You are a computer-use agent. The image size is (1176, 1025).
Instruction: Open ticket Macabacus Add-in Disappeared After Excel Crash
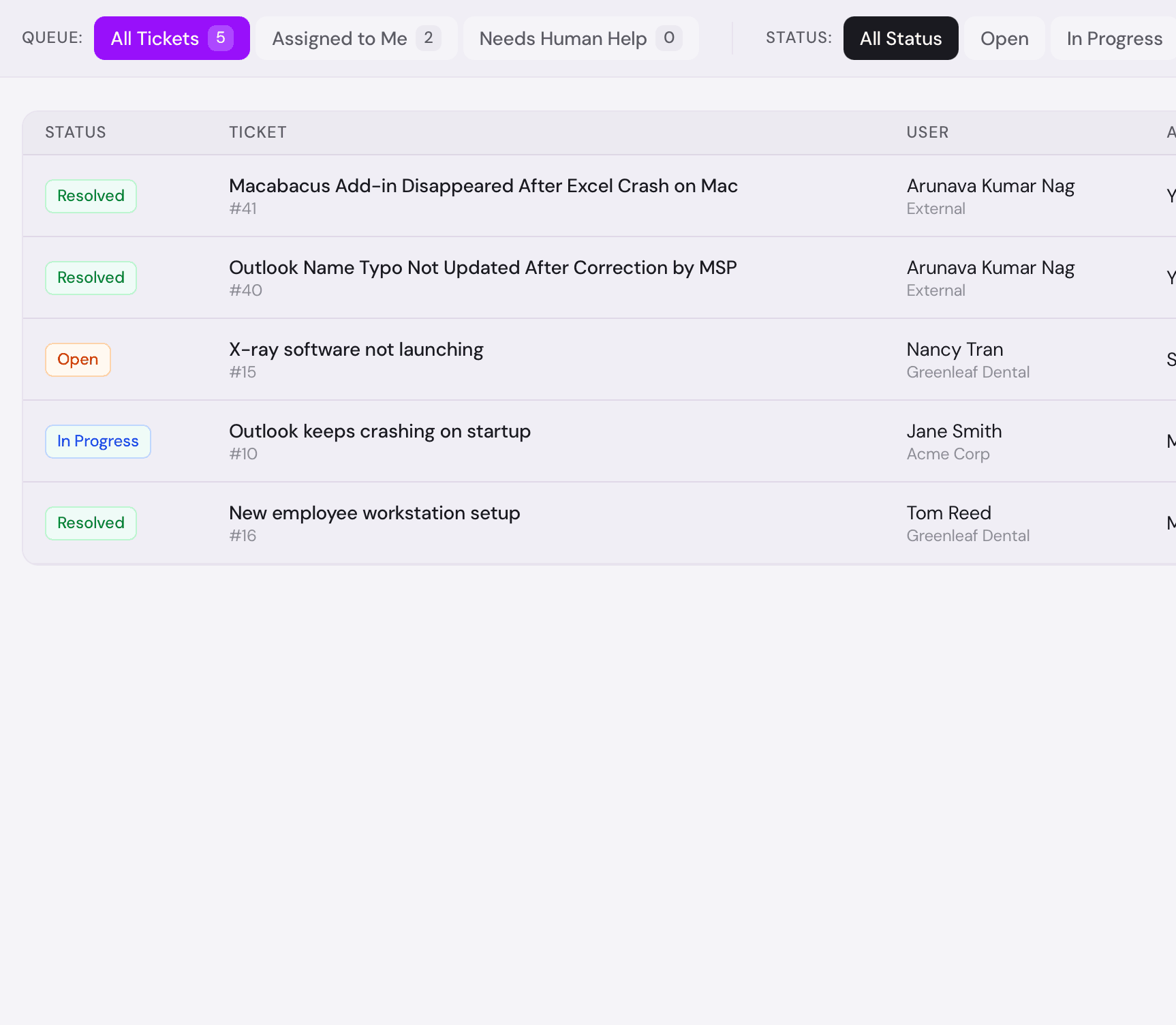click(x=483, y=185)
